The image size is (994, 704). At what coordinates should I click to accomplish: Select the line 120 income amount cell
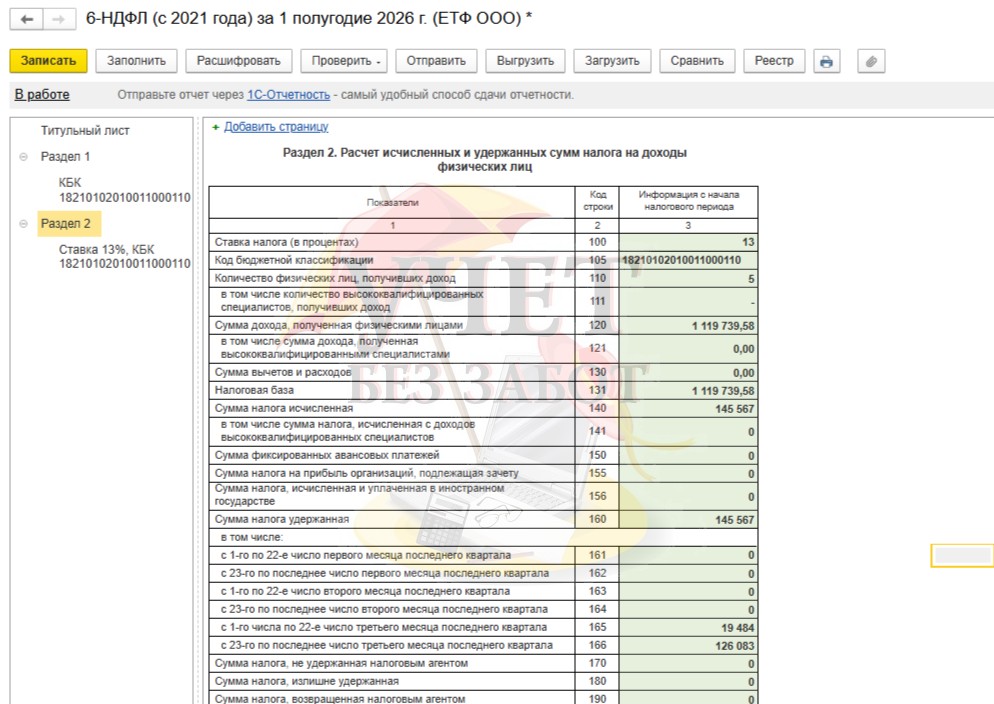688,326
